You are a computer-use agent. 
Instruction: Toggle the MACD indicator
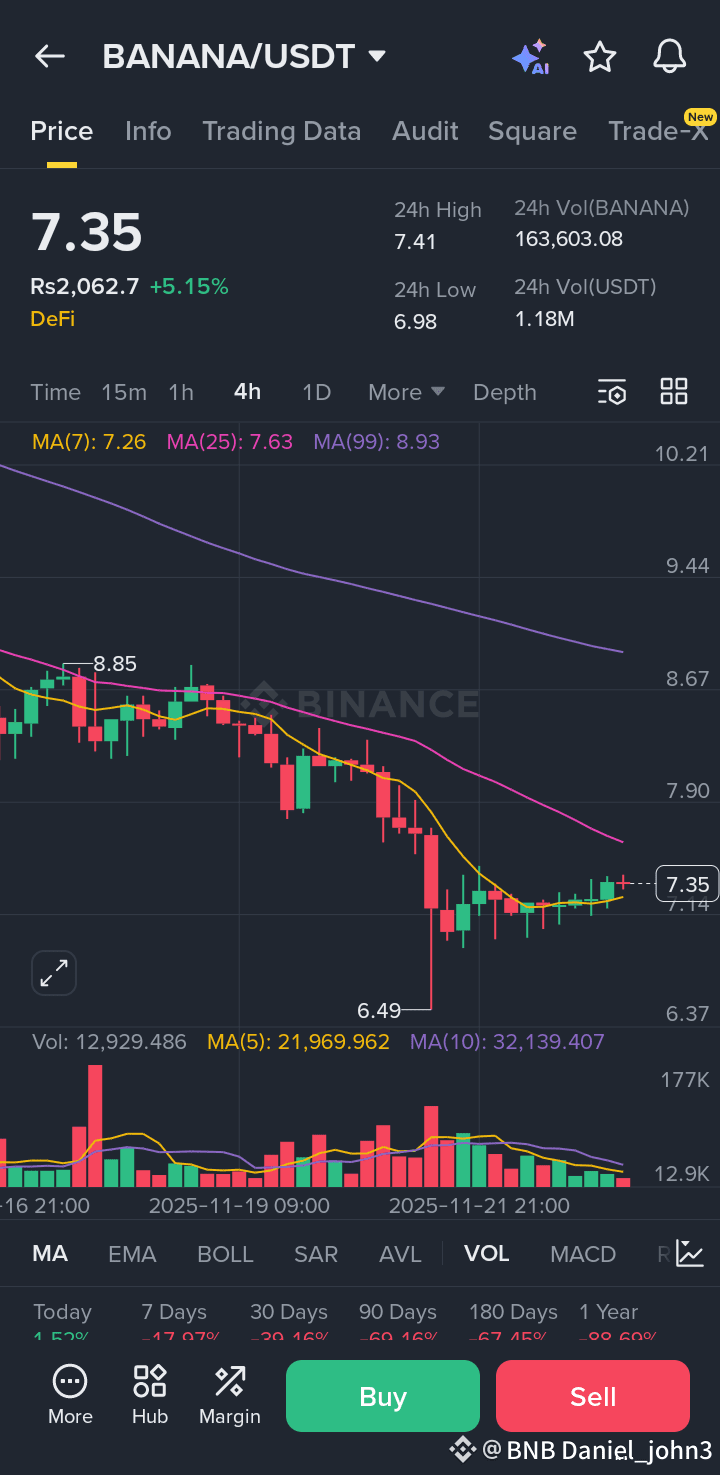tap(583, 1254)
